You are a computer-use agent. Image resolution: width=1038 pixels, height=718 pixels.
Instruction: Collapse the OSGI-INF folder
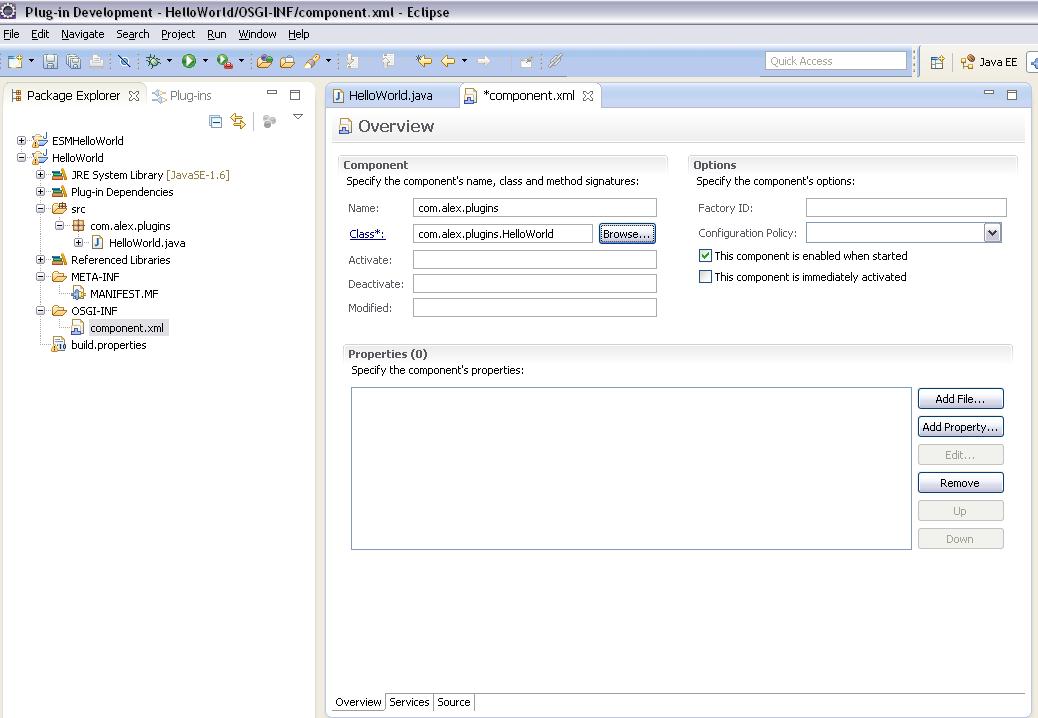40,310
